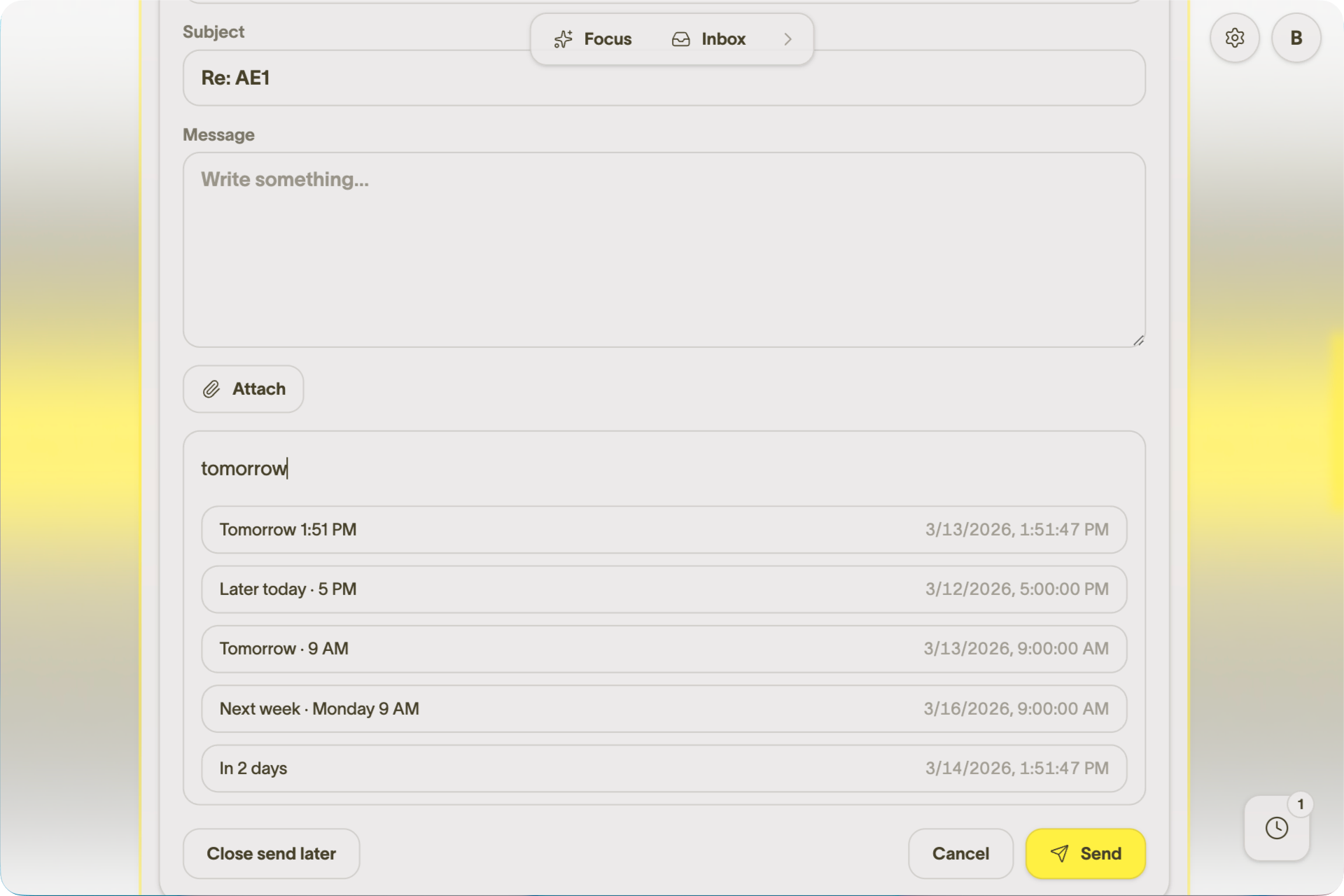
Task: Click Close send later button
Action: [x=271, y=854]
